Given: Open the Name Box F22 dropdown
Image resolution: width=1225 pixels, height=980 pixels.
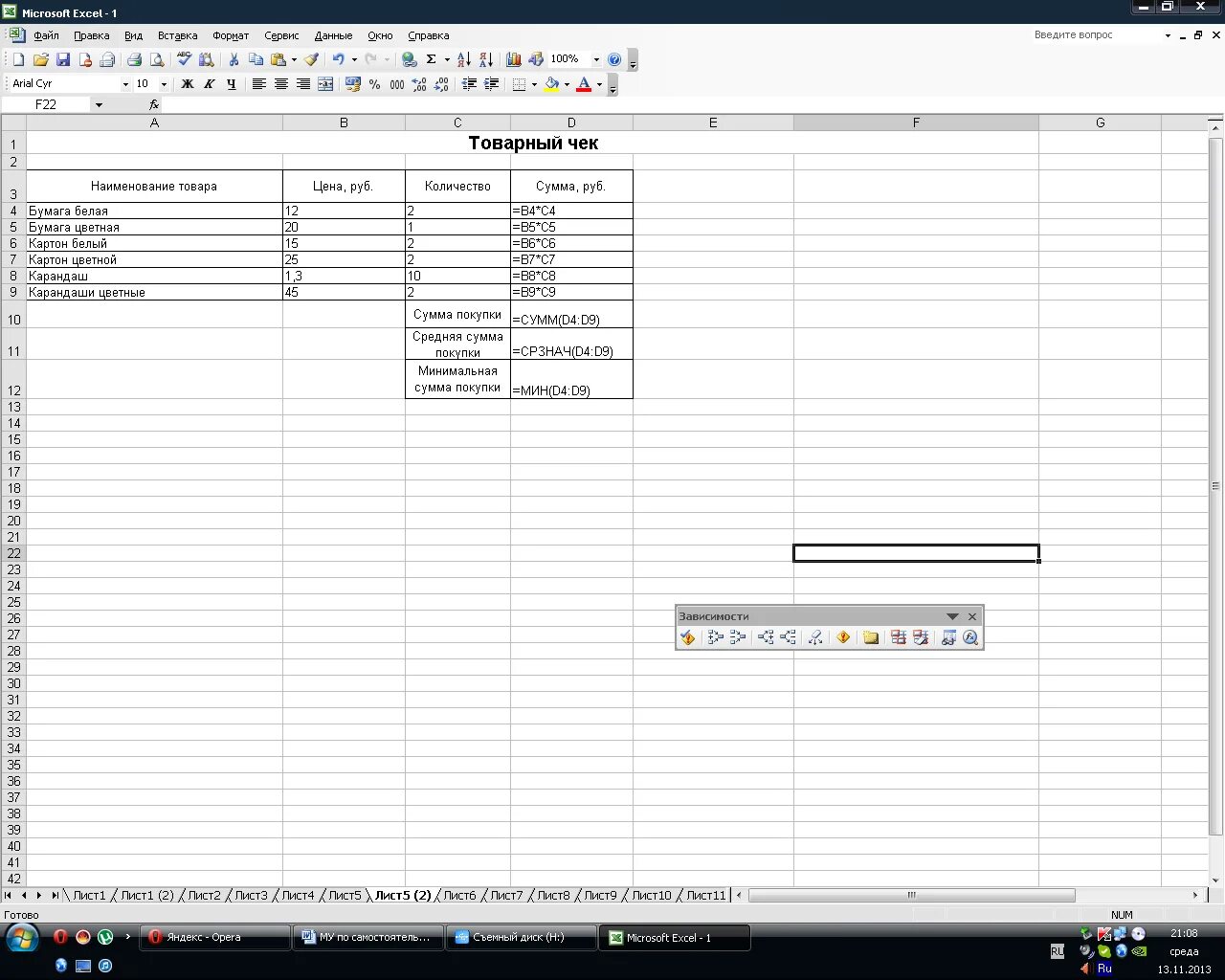Looking at the screenshot, I should pos(99,105).
